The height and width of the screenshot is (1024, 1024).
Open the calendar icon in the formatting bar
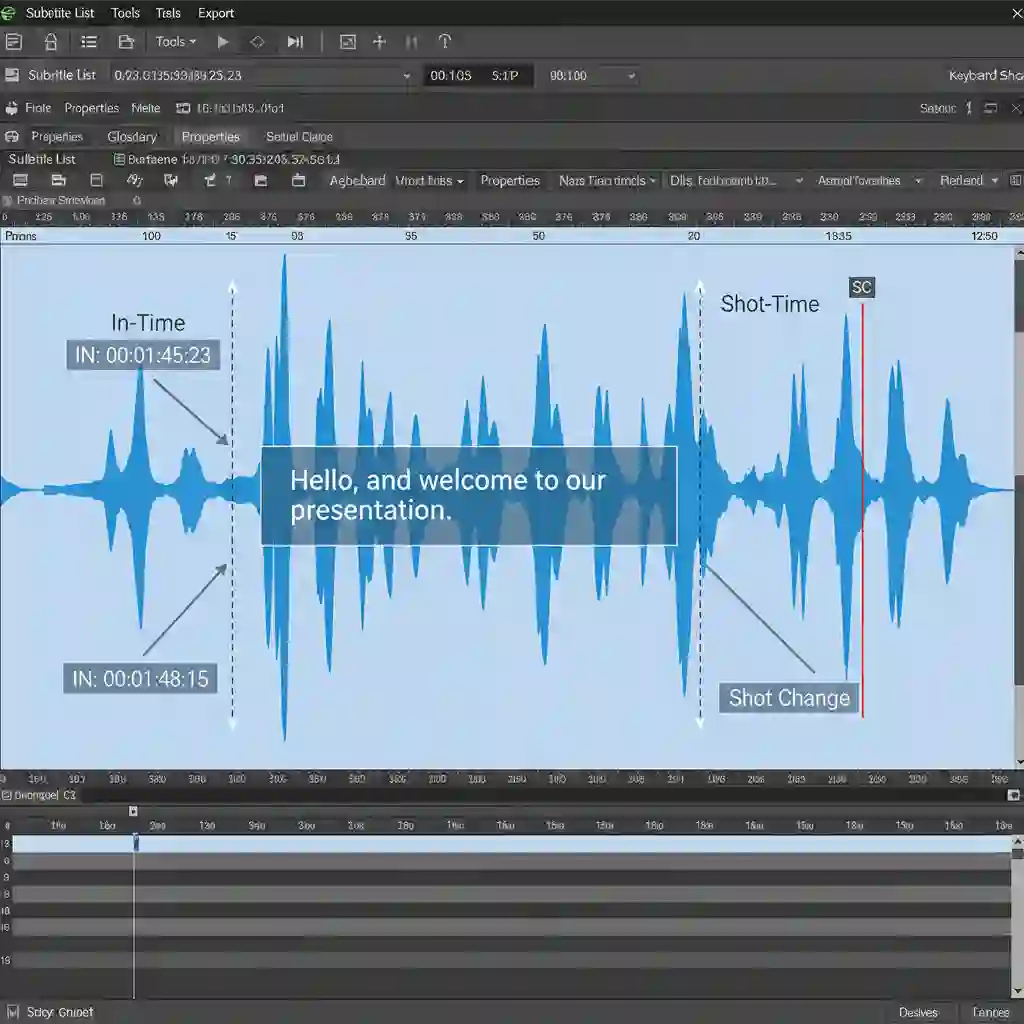pyautogui.click(x=298, y=181)
